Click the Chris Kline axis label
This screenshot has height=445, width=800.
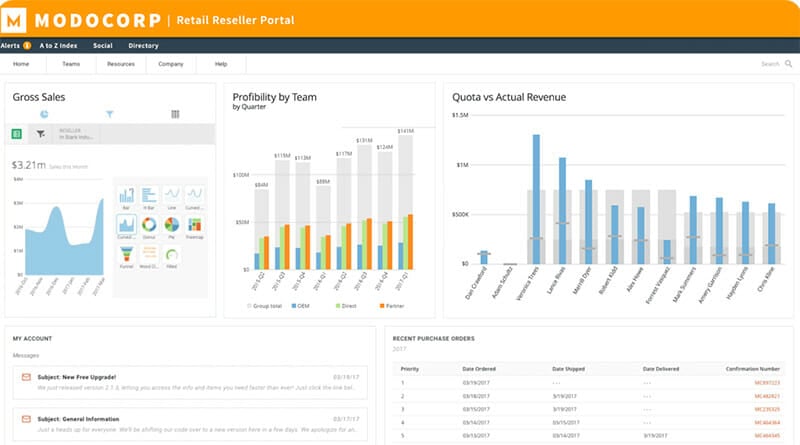(766, 280)
